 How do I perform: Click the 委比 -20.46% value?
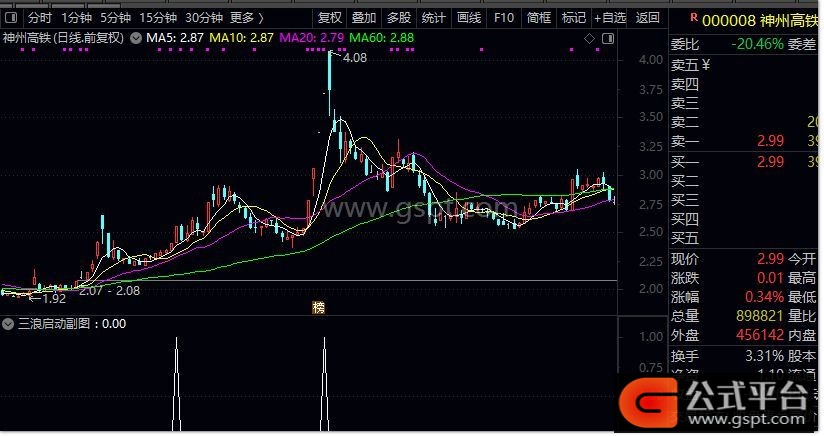click(757, 44)
